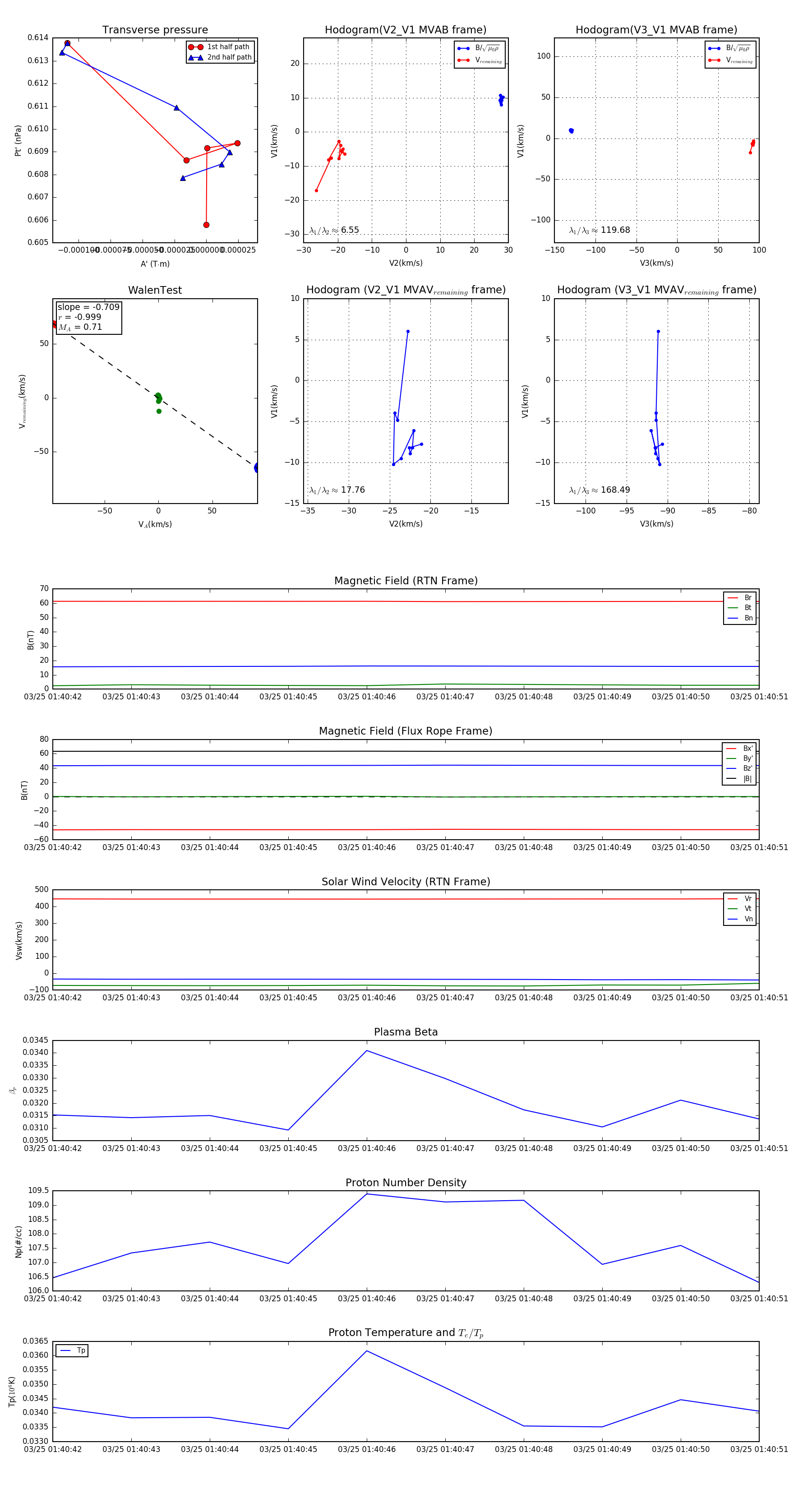Click the green point cluster in WalenTest plot
Viewport: 812px width, 1489px height.
coord(158,398)
